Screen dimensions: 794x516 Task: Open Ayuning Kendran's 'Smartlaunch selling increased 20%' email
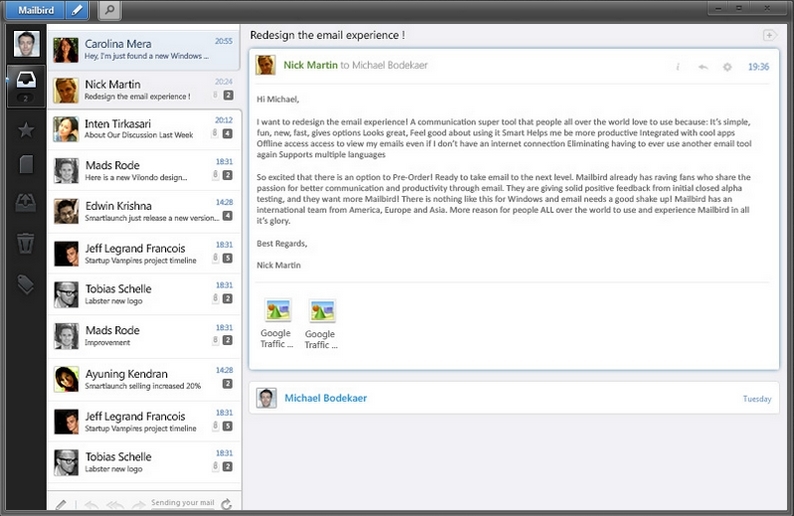point(144,379)
